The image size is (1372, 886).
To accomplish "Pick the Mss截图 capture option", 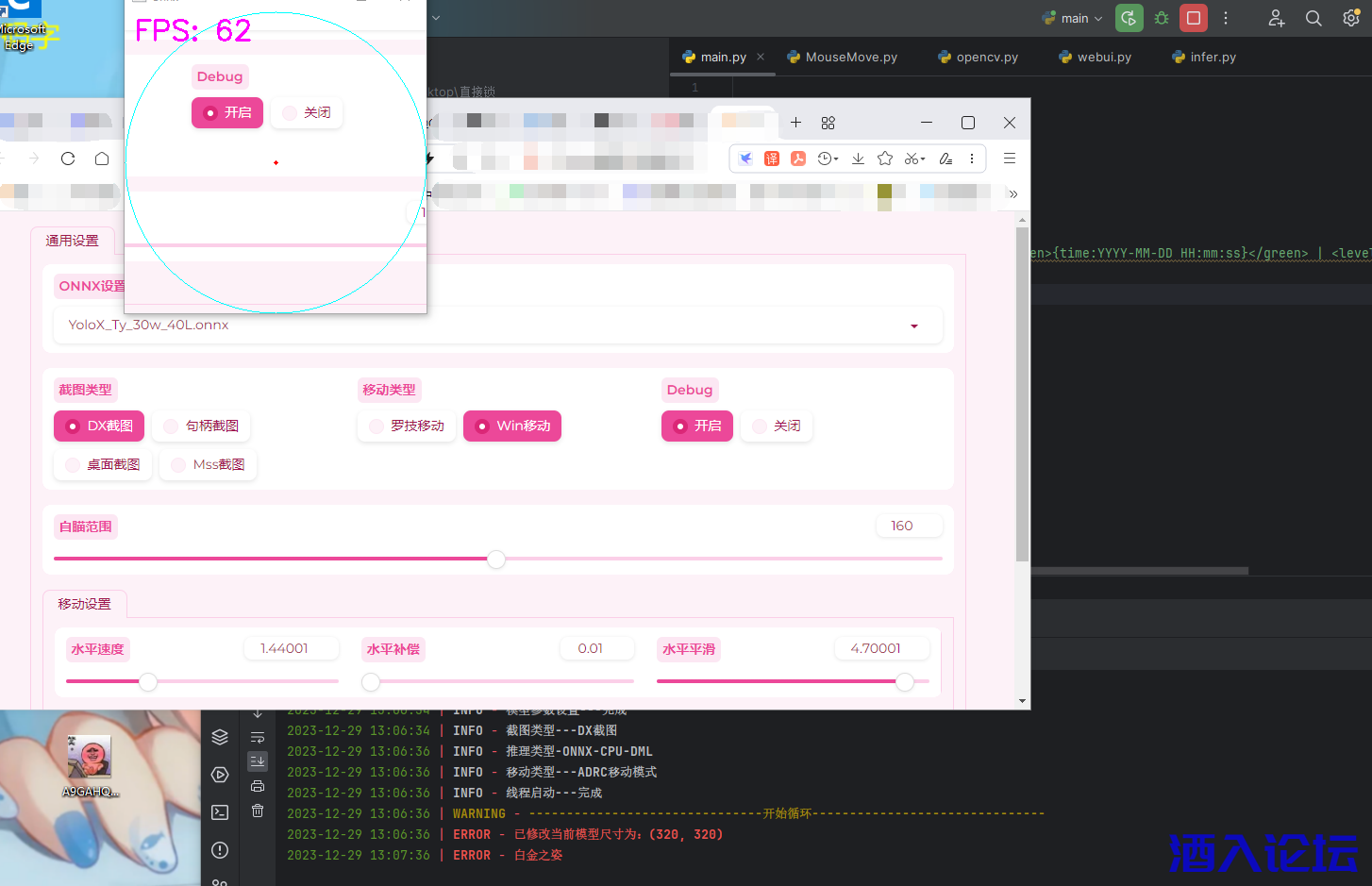I will click(x=208, y=465).
